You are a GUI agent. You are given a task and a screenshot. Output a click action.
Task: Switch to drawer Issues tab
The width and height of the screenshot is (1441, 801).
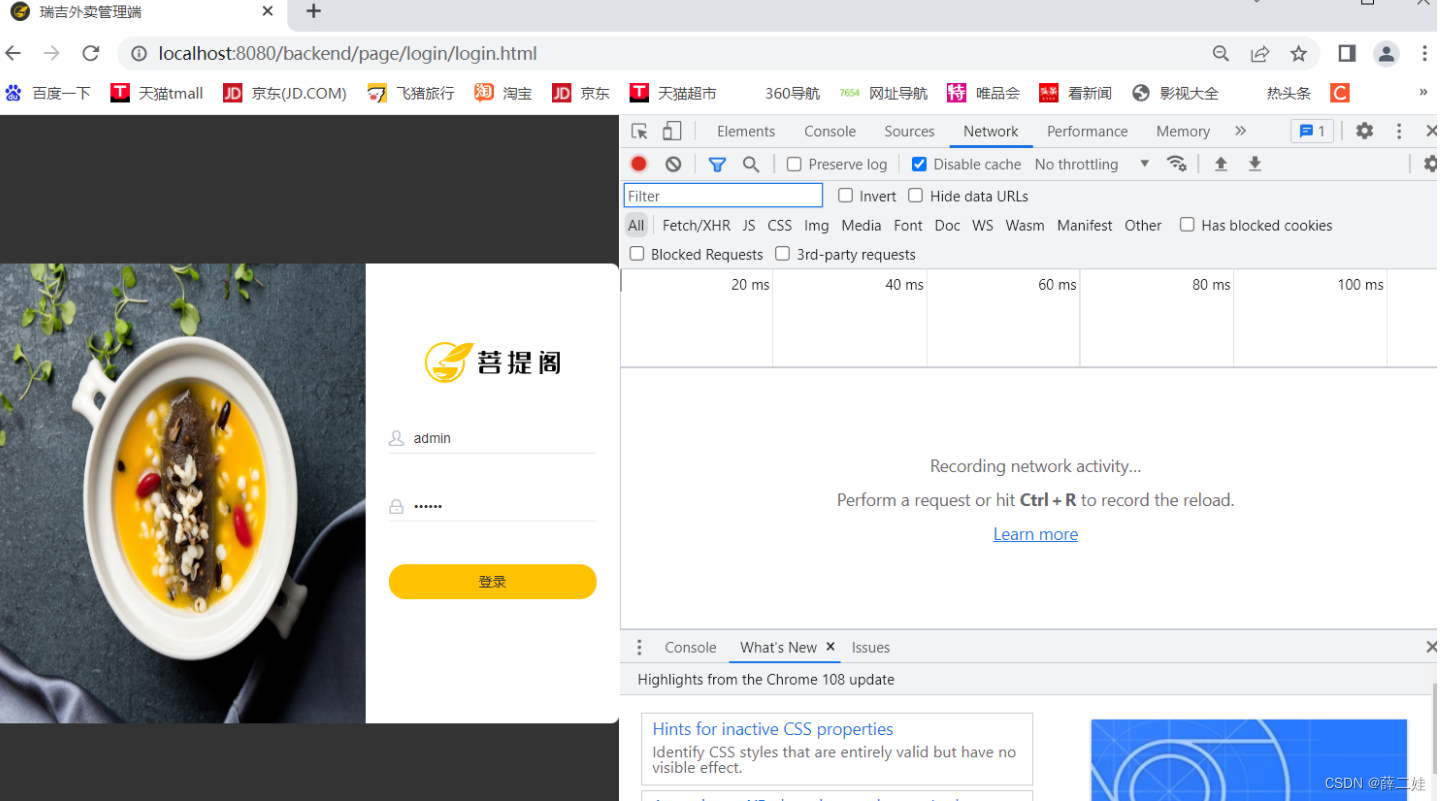point(871,647)
